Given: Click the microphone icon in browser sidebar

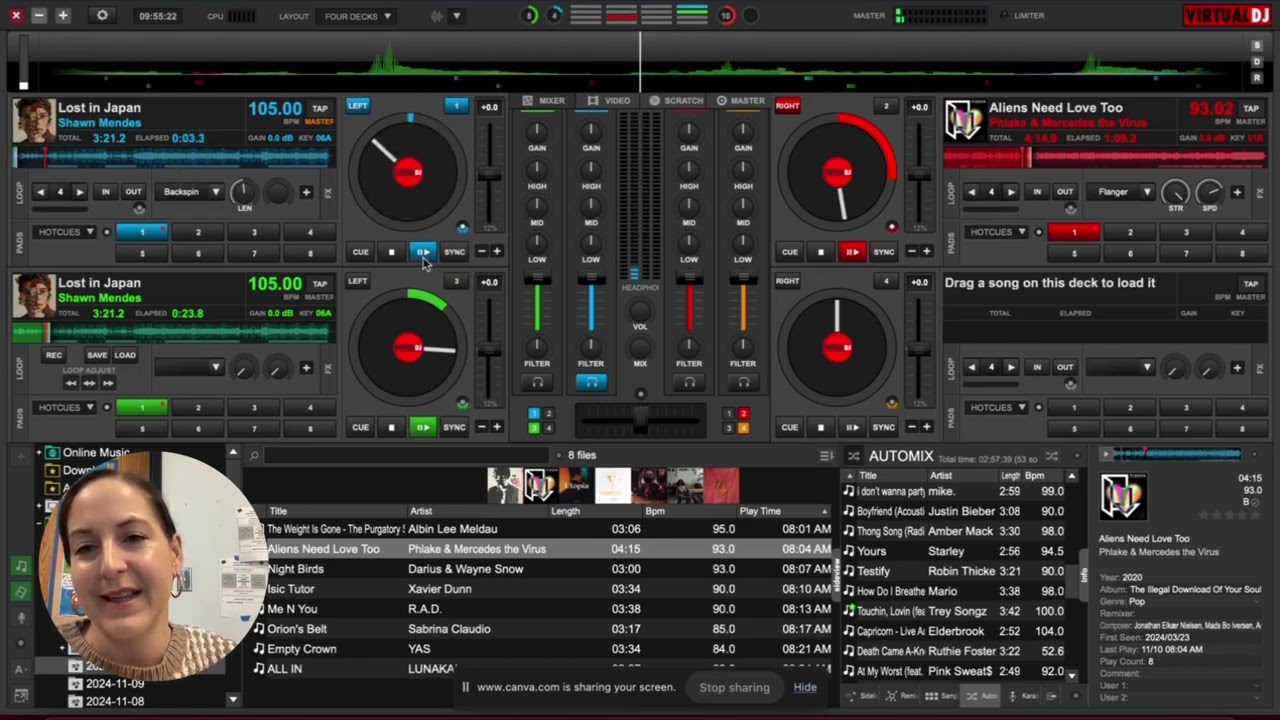Looking at the screenshot, I should (x=21, y=618).
